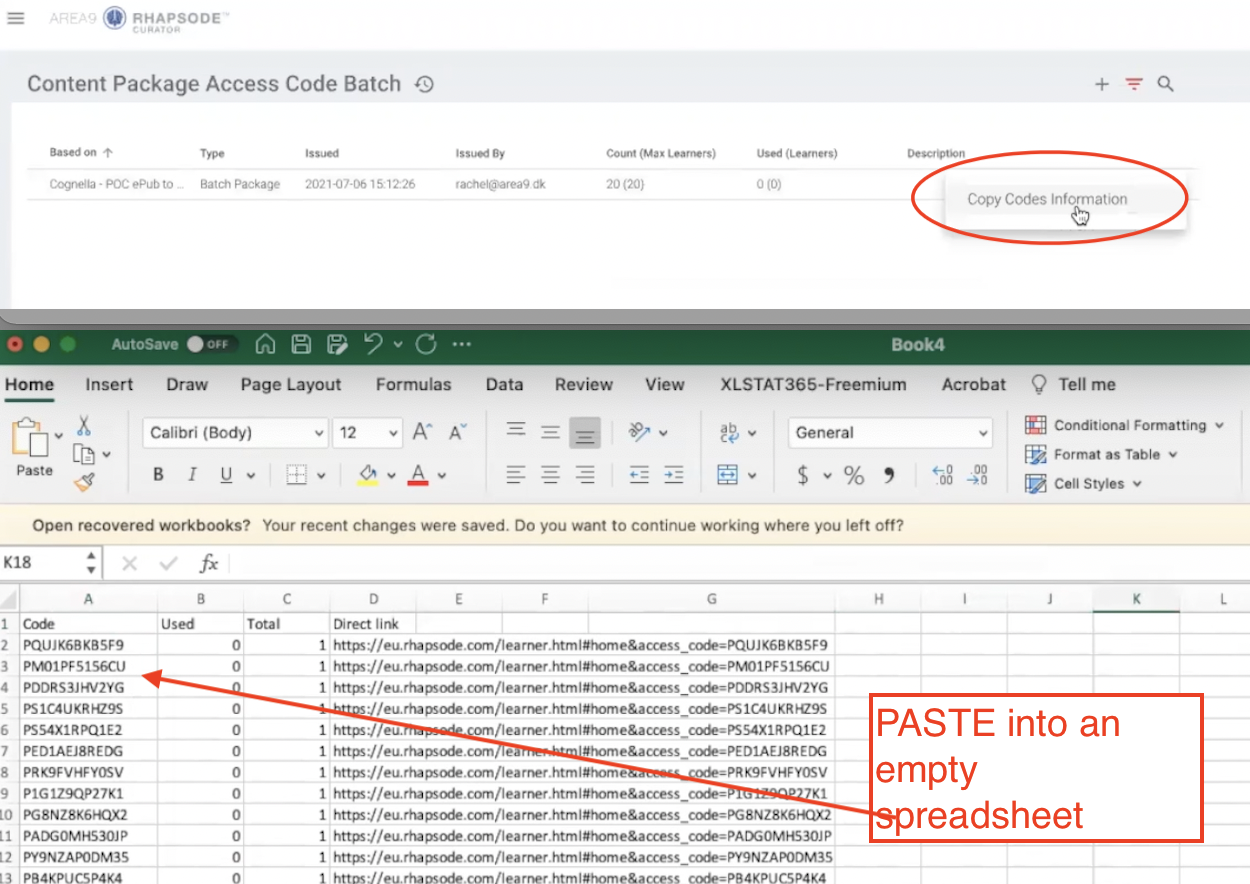The height and width of the screenshot is (884, 1250).
Task: Click the fx insert function button
Action: click(x=208, y=563)
